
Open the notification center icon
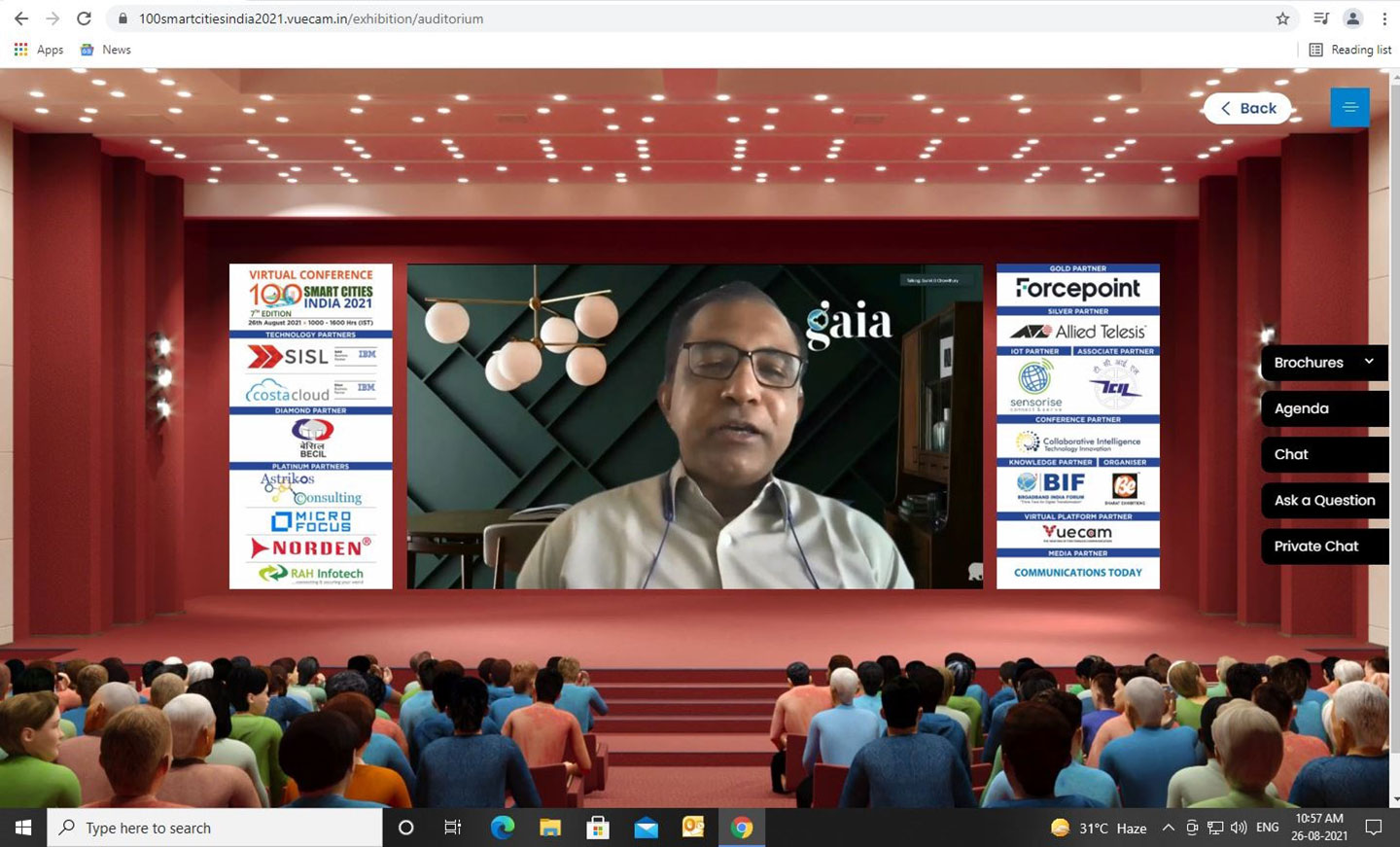click(x=1374, y=828)
